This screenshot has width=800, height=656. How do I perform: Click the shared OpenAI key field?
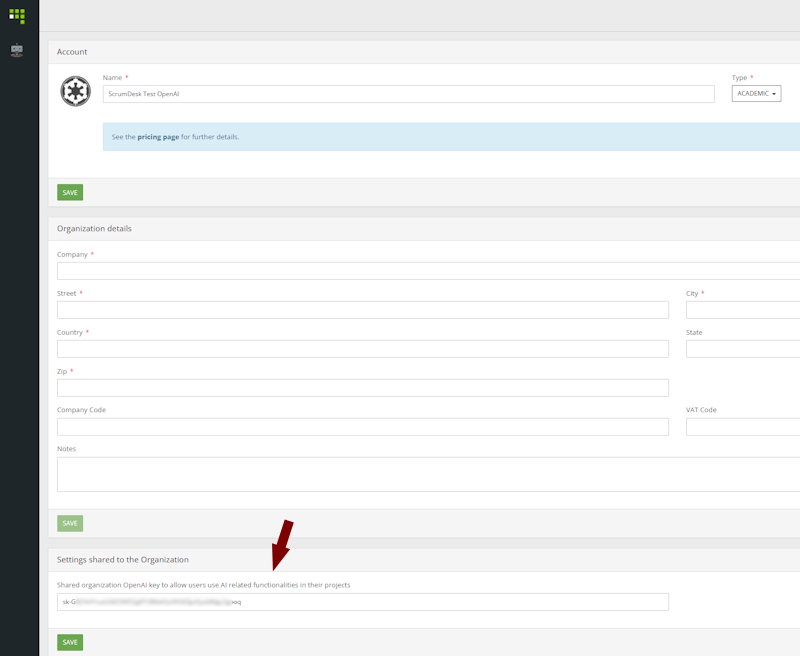(363, 602)
